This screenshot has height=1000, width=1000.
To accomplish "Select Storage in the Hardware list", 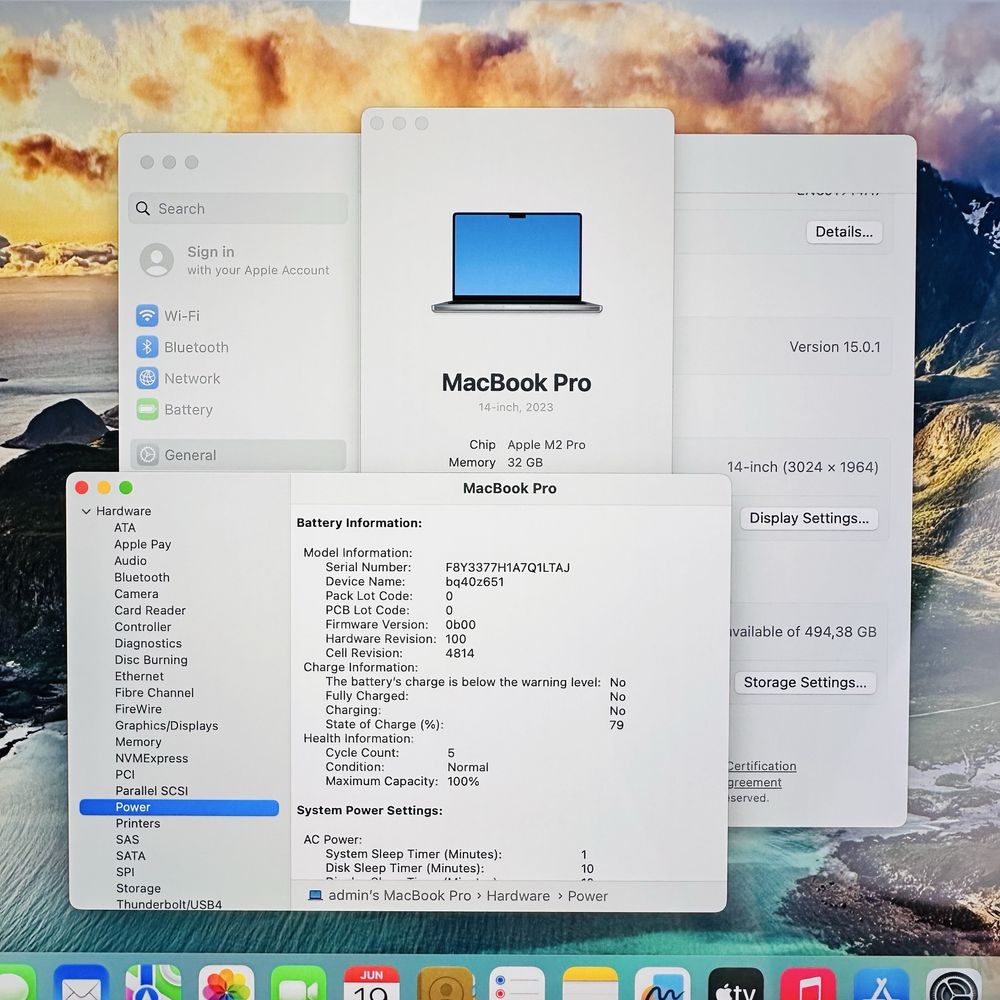I will 138,888.
